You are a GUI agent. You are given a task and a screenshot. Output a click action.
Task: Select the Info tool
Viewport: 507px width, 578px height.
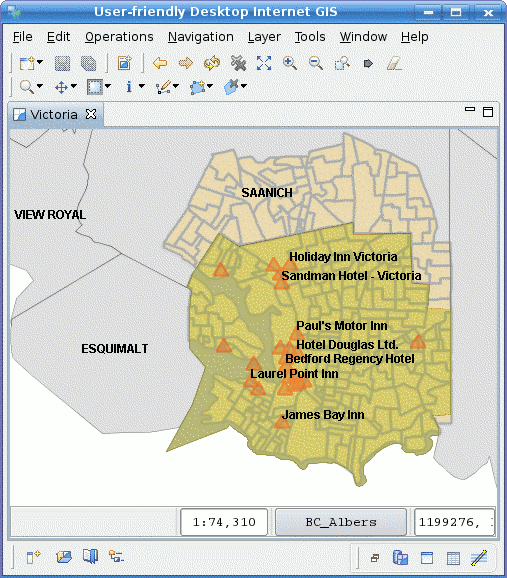129,87
